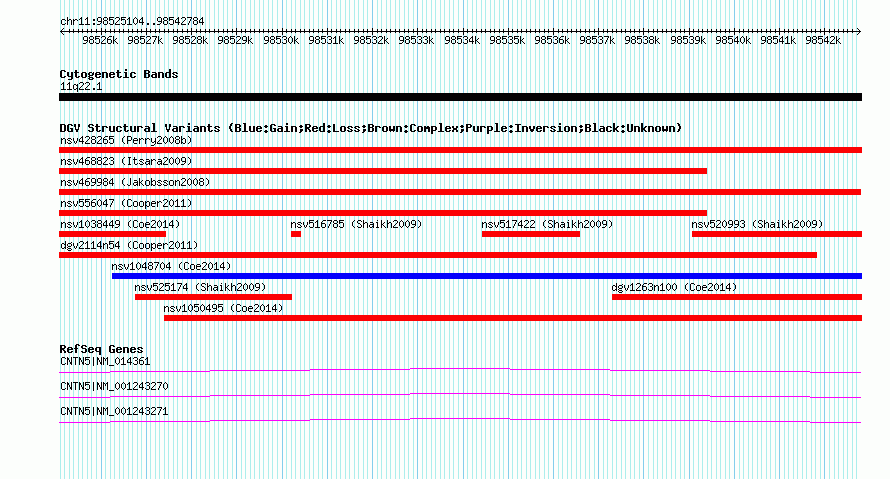Screen dimensions: 890x479
Task: Click the blue gain bar for nsv1048704
Action: pyautogui.click(x=487, y=276)
